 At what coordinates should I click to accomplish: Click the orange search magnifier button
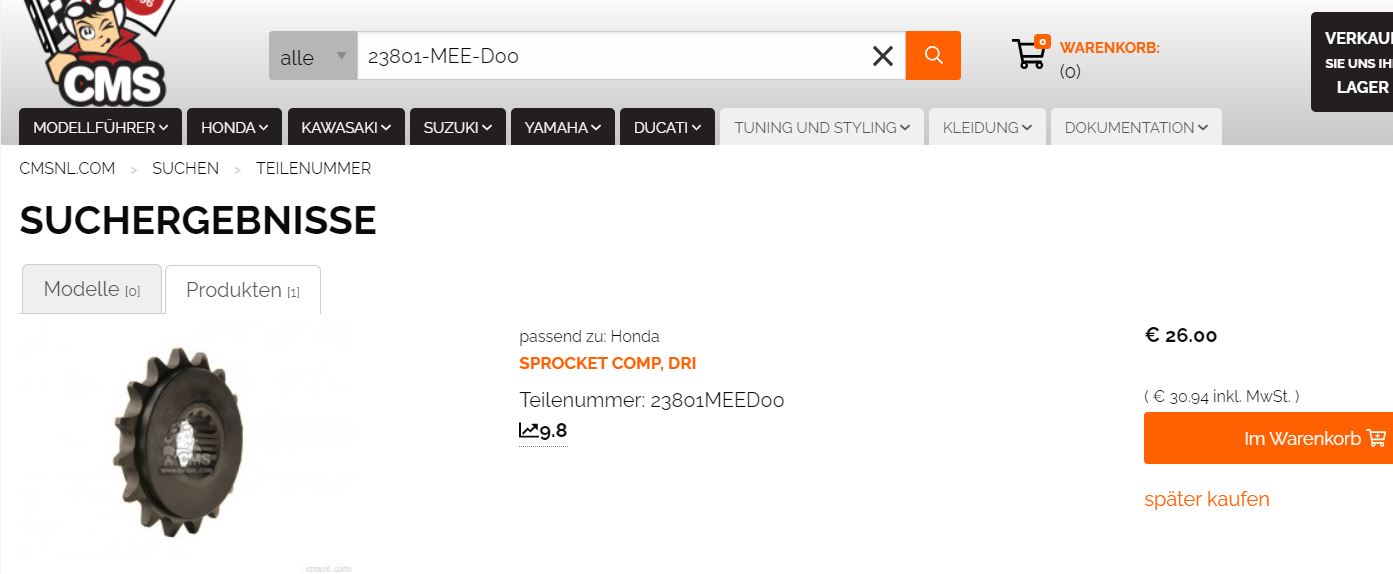[x=933, y=56]
